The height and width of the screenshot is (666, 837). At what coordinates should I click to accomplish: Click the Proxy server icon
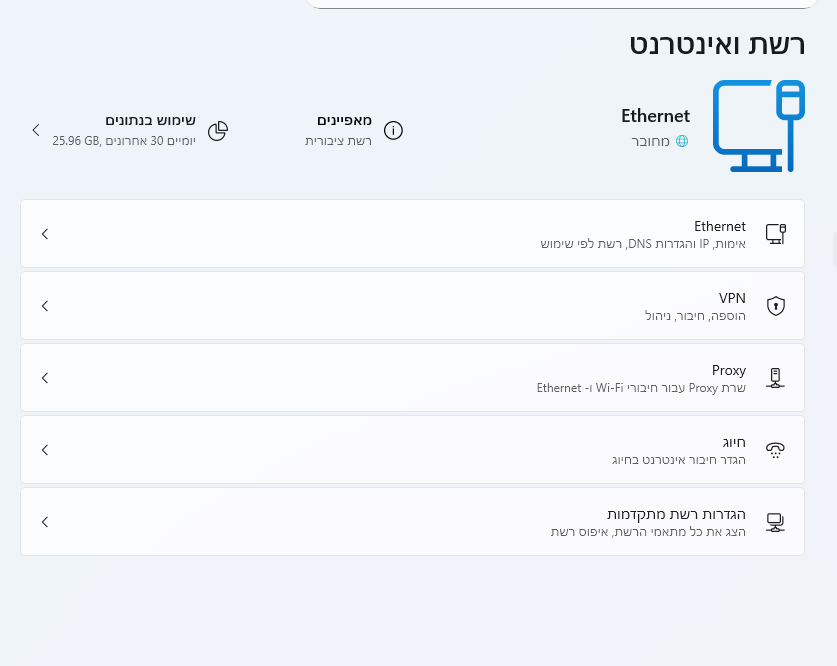click(x=776, y=378)
